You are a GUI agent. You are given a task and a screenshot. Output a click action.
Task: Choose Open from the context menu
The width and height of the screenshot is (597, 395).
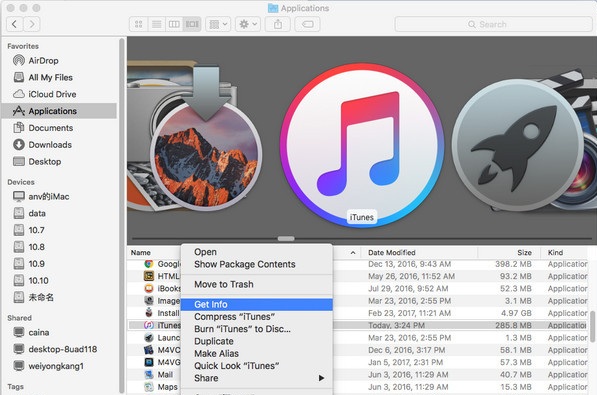click(257, 252)
